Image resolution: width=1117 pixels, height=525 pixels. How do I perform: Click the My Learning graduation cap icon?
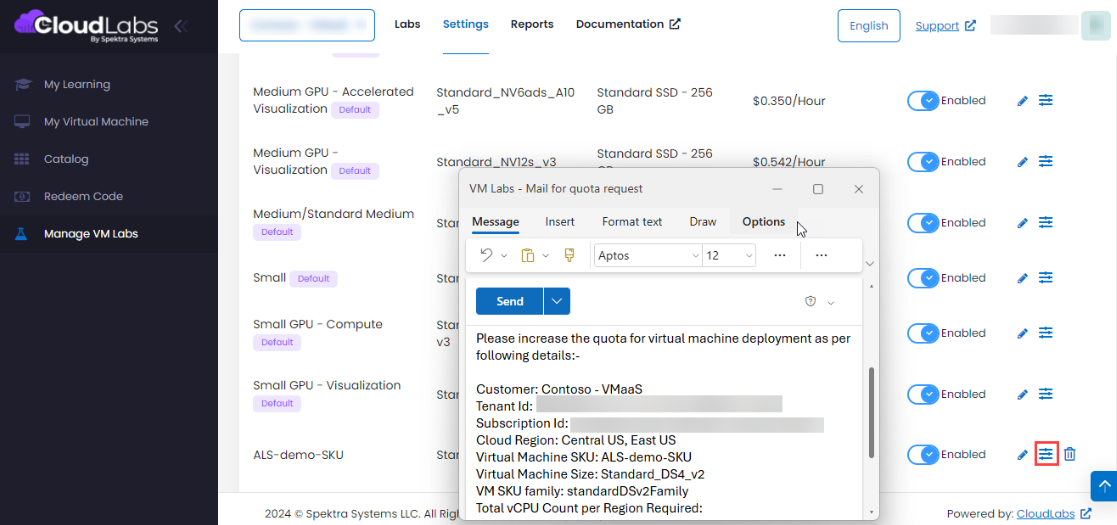(x=22, y=85)
